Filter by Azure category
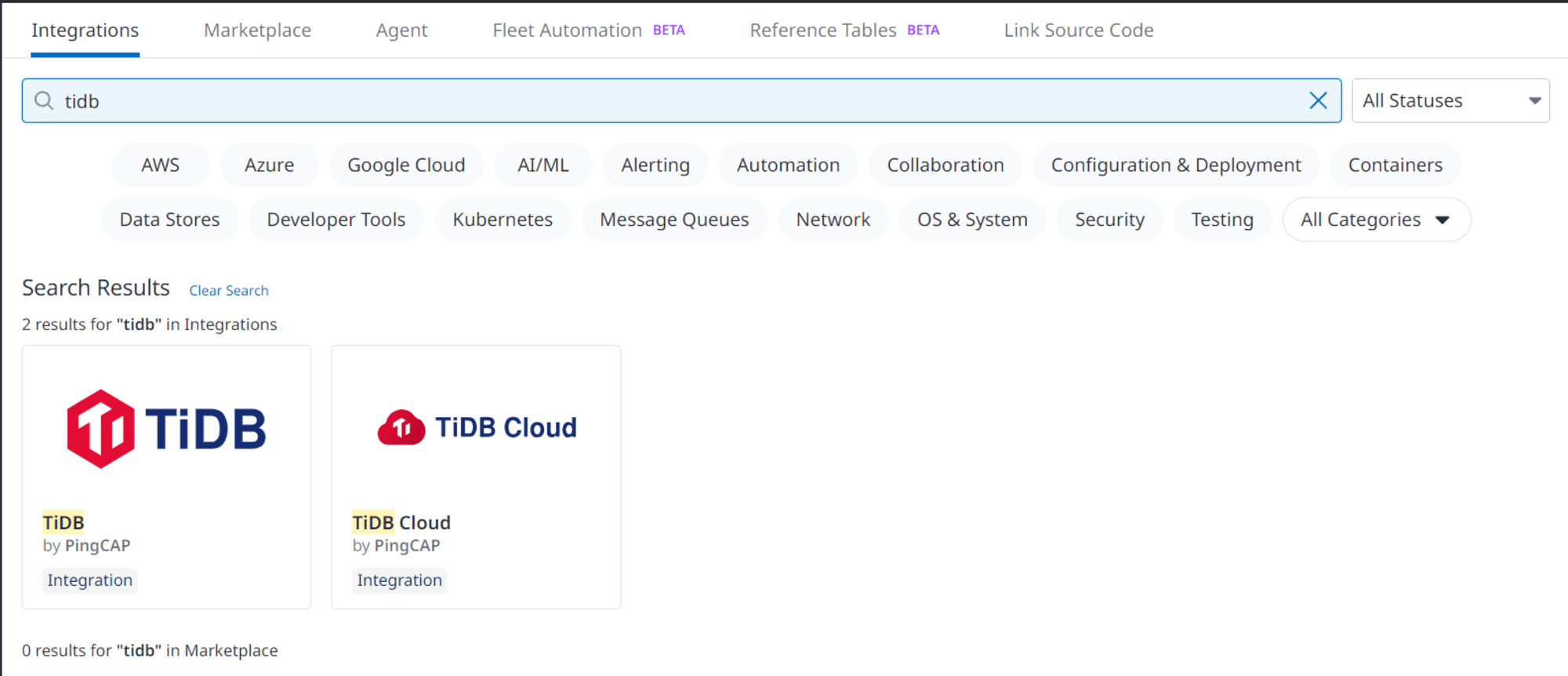The width and height of the screenshot is (1568, 676). [269, 165]
